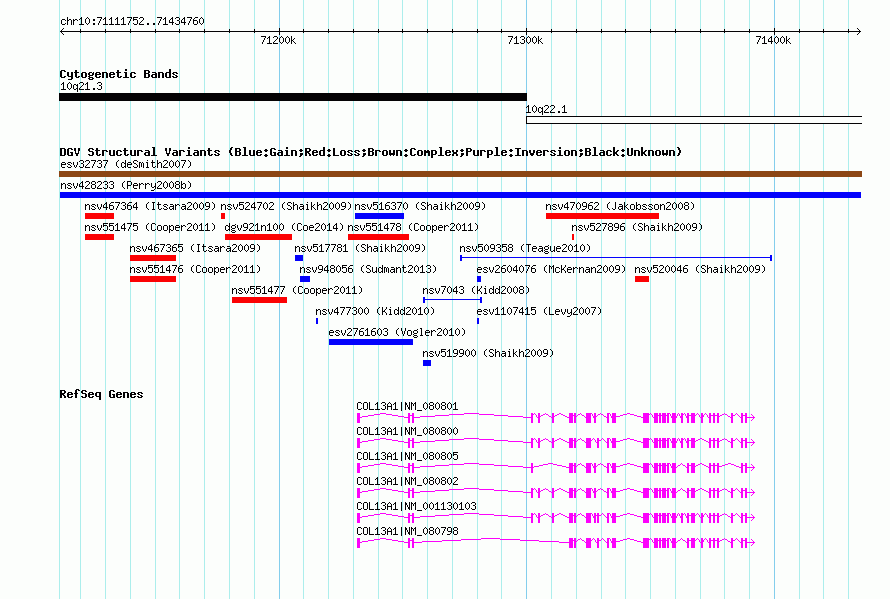Select the nsv517781 (Shaikh2009) label

[360, 248]
